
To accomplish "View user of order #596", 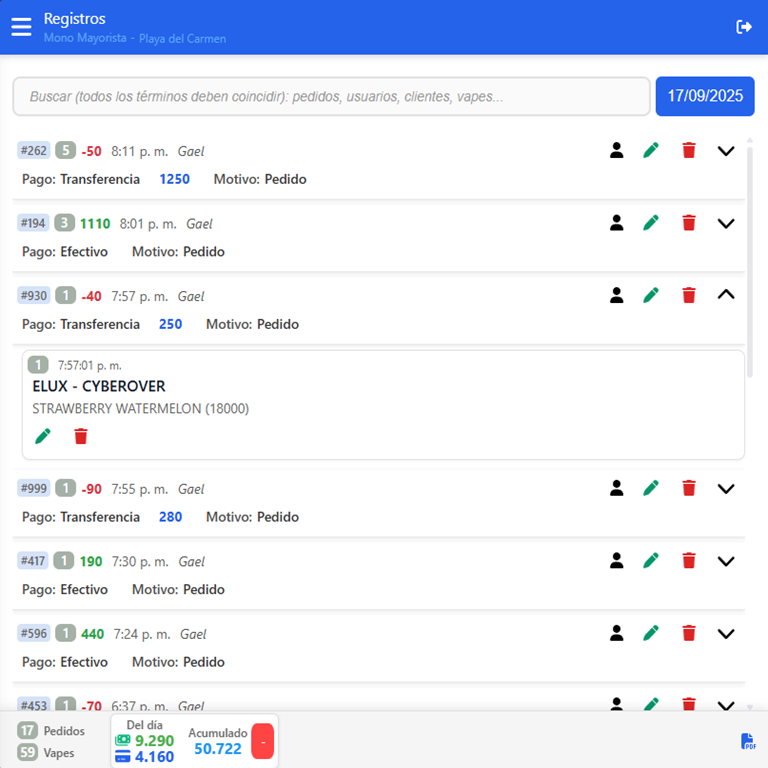I will click(x=616, y=633).
